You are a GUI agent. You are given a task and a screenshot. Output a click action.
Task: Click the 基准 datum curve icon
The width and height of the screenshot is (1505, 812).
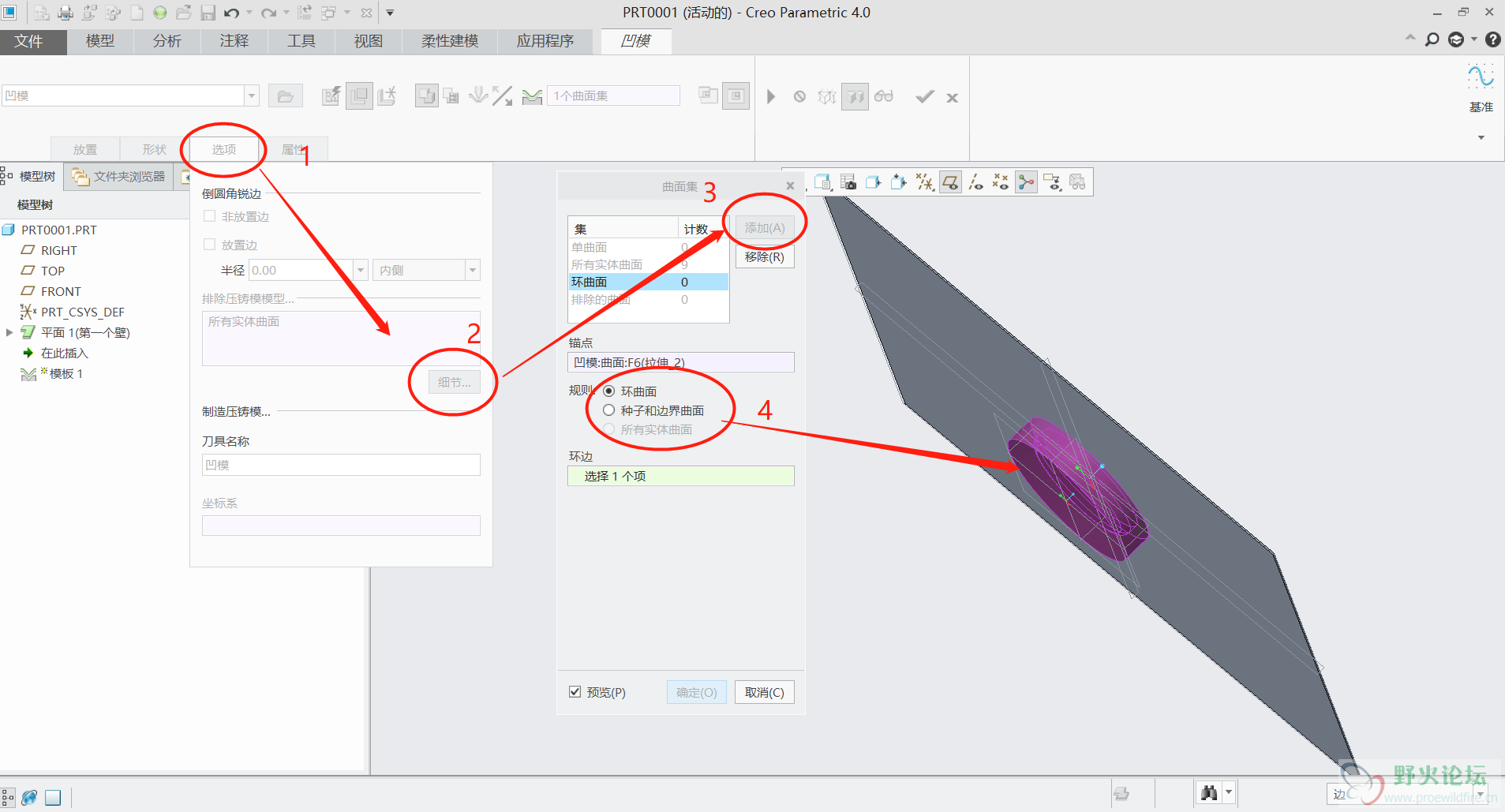click(1481, 77)
